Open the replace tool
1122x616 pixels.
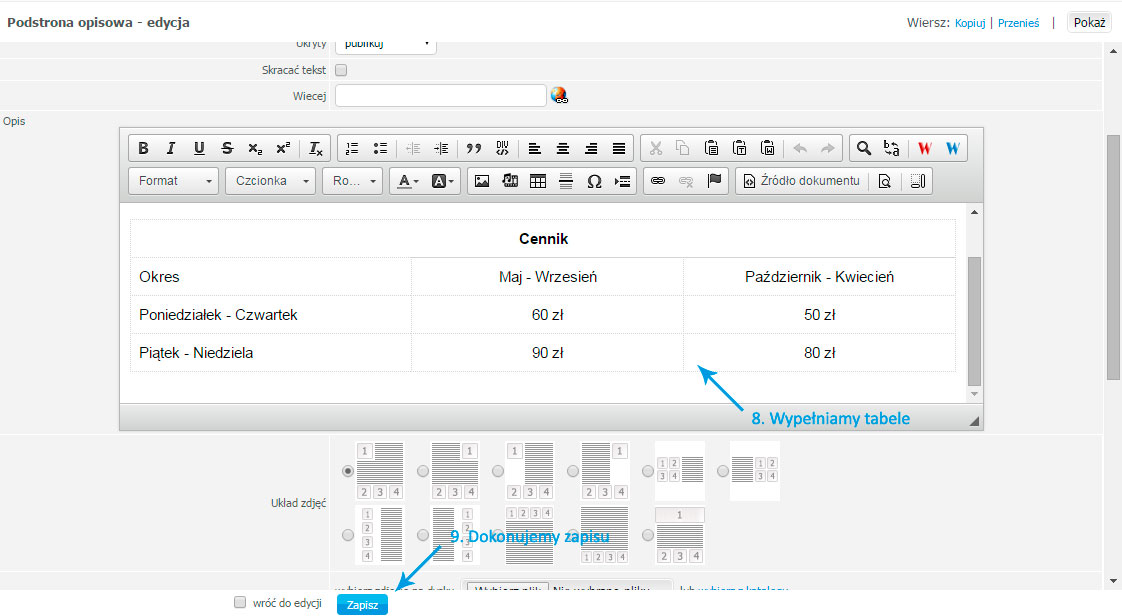coord(892,148)
